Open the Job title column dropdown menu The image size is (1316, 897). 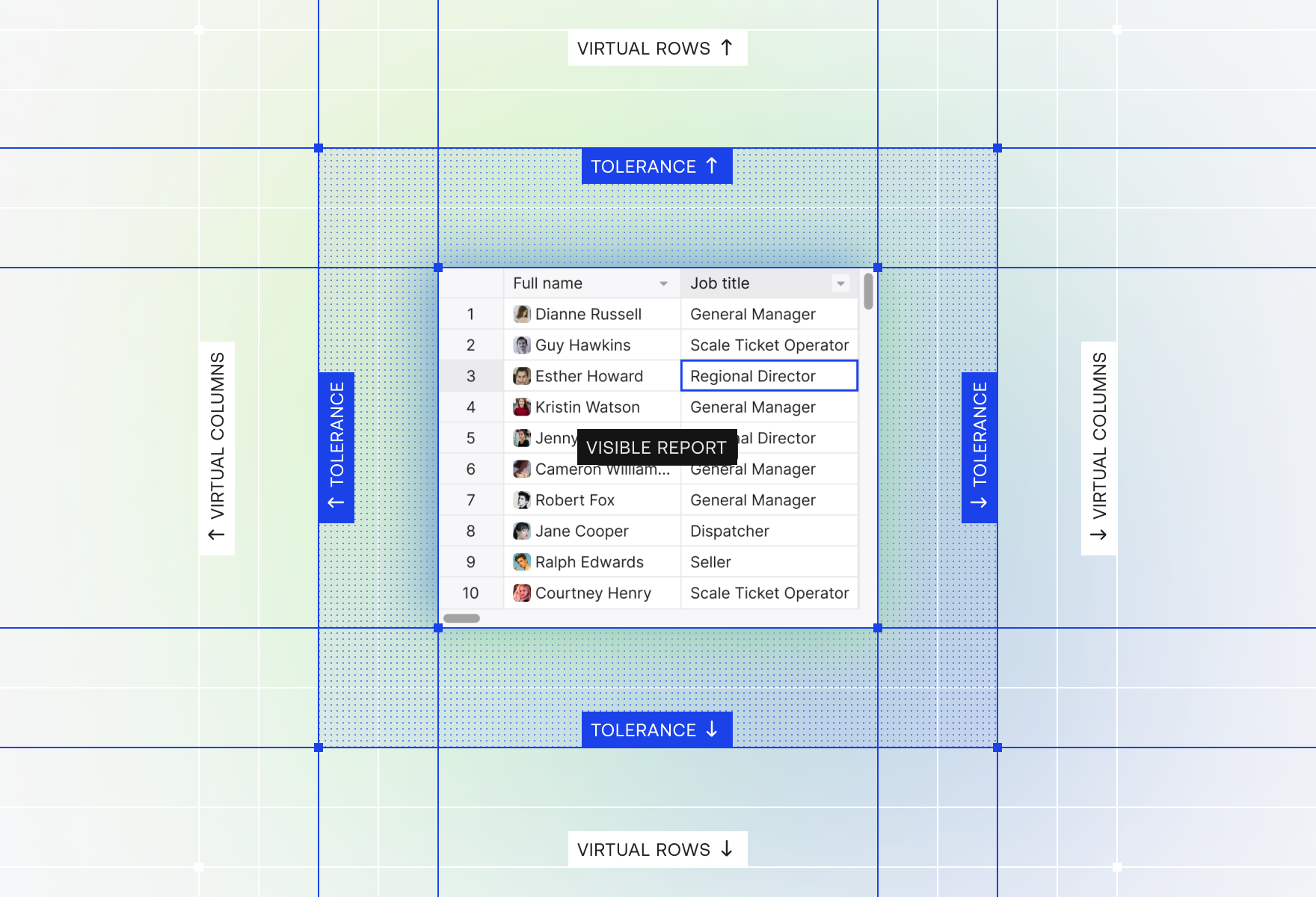(840, 283)
